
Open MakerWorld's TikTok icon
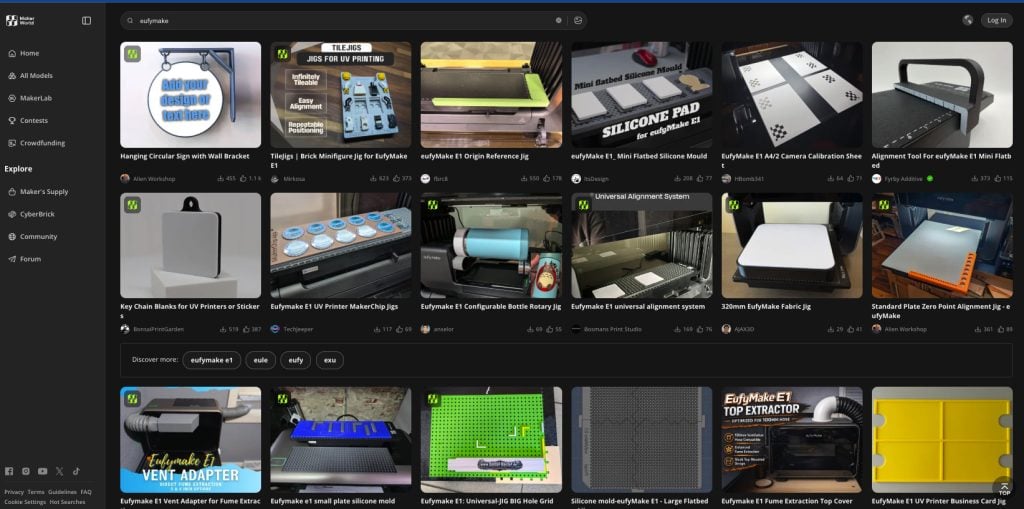pos(76,471)
